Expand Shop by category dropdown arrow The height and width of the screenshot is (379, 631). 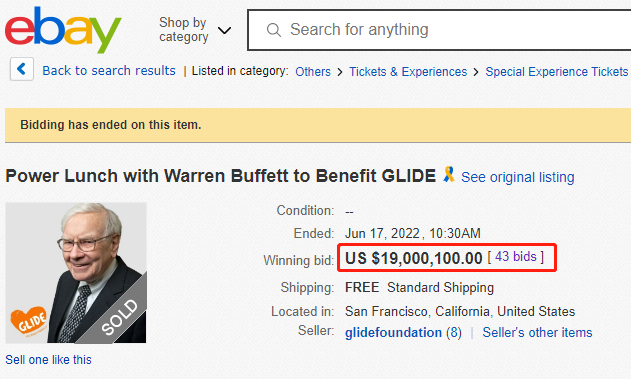point(224,30)
